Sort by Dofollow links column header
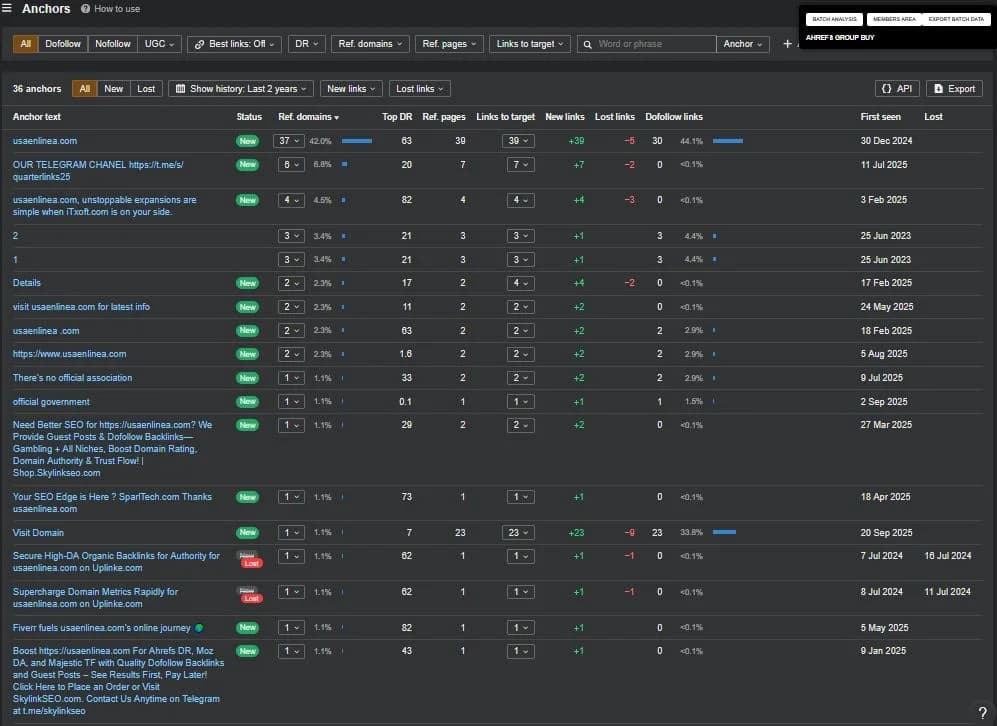 click(673, 117)
